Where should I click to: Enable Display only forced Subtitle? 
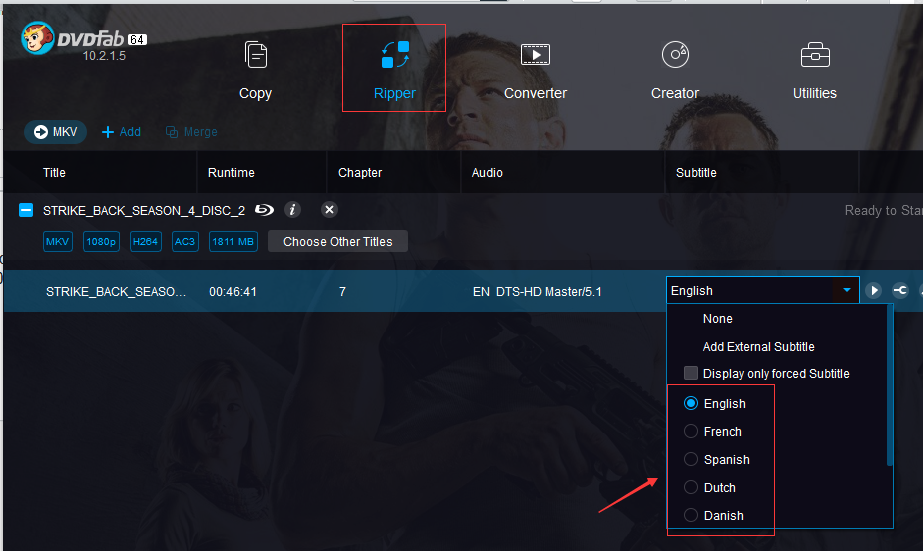(691, 373)
